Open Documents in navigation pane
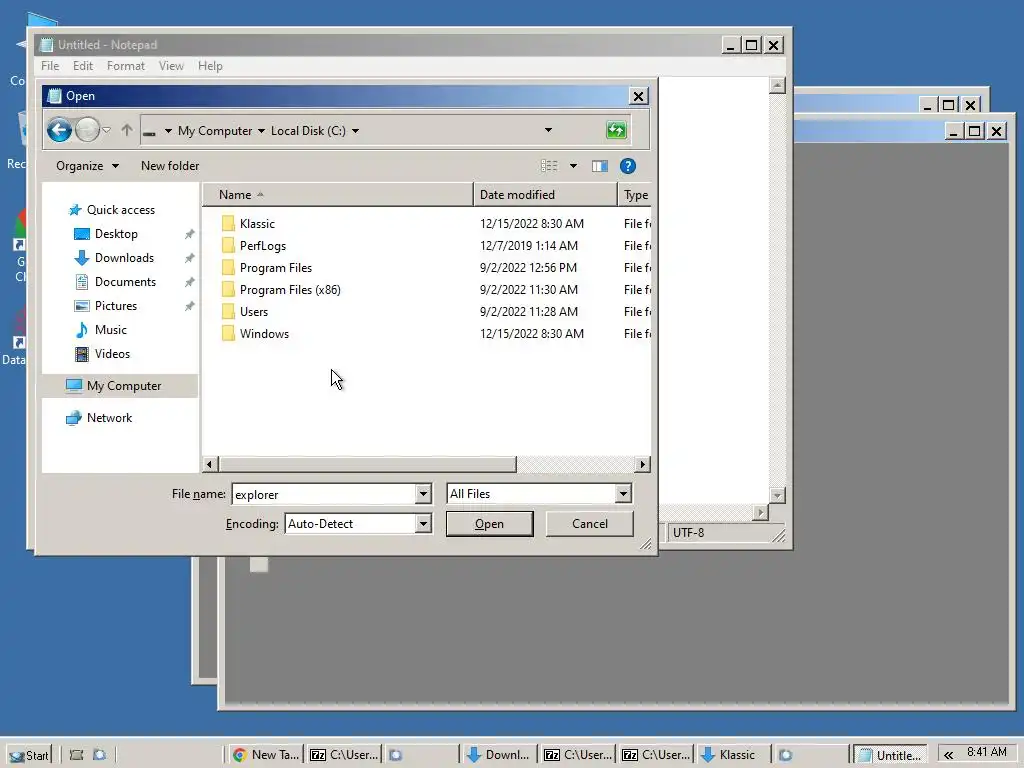Image resolution: width=1024 pixels, height=768 pixels. click(125, 282)
